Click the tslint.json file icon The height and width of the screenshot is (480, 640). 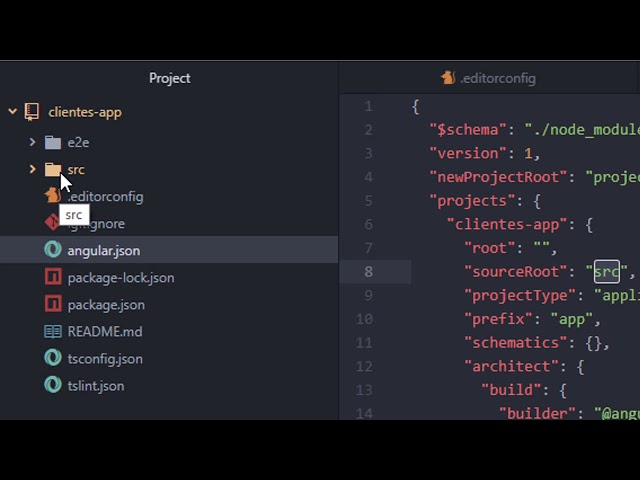(53, 385)
